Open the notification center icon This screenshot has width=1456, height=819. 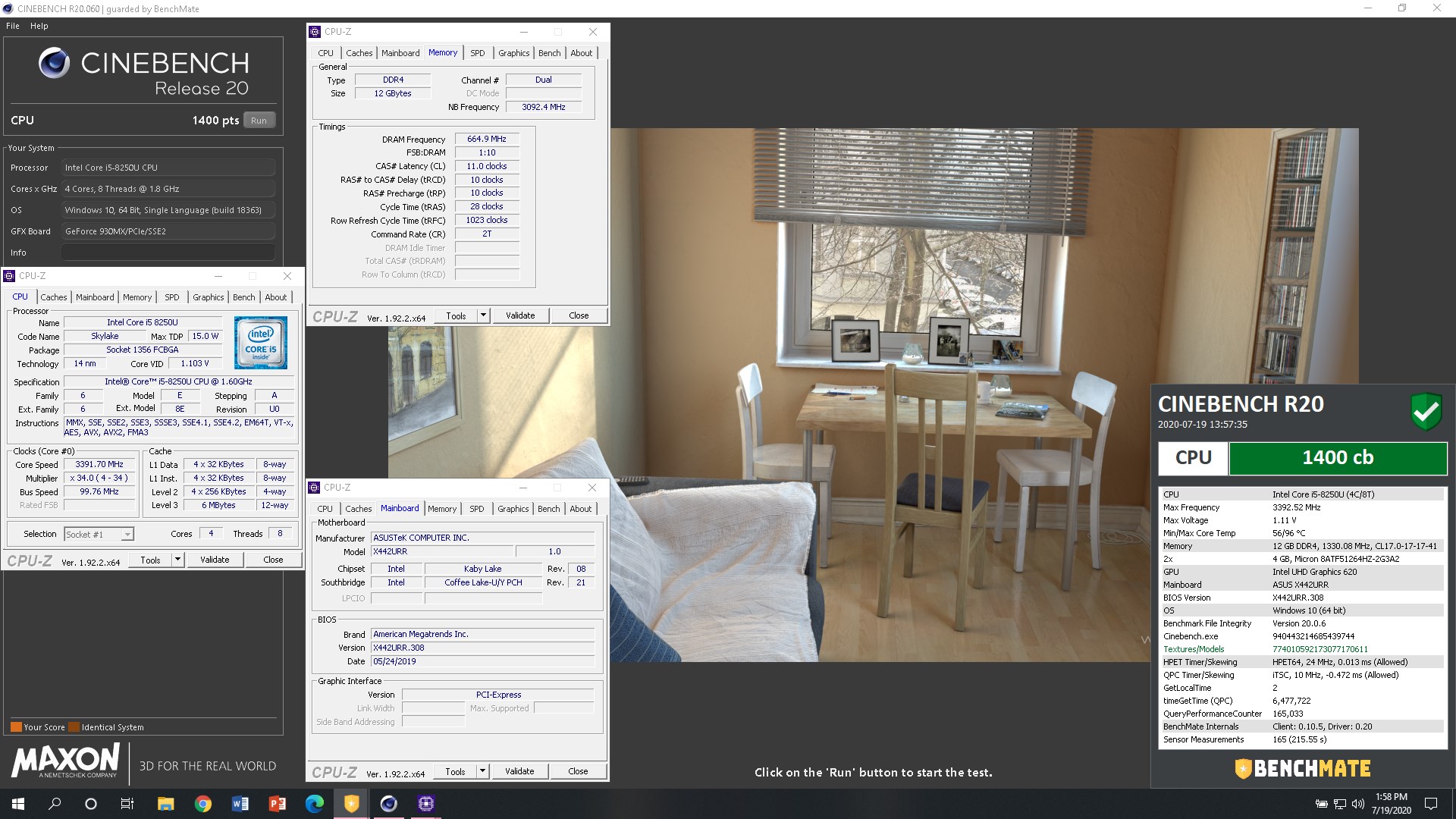tap(1431, 804)
